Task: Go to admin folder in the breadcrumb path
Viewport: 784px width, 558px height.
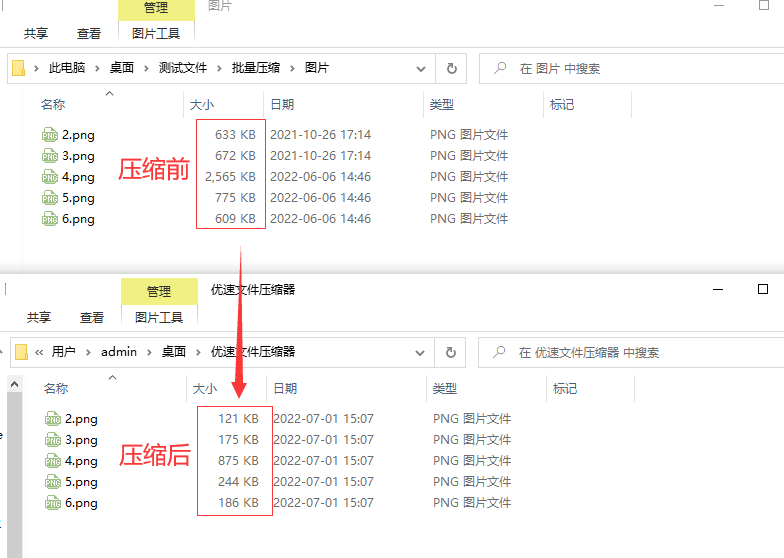Action: (x=119, y=353)
